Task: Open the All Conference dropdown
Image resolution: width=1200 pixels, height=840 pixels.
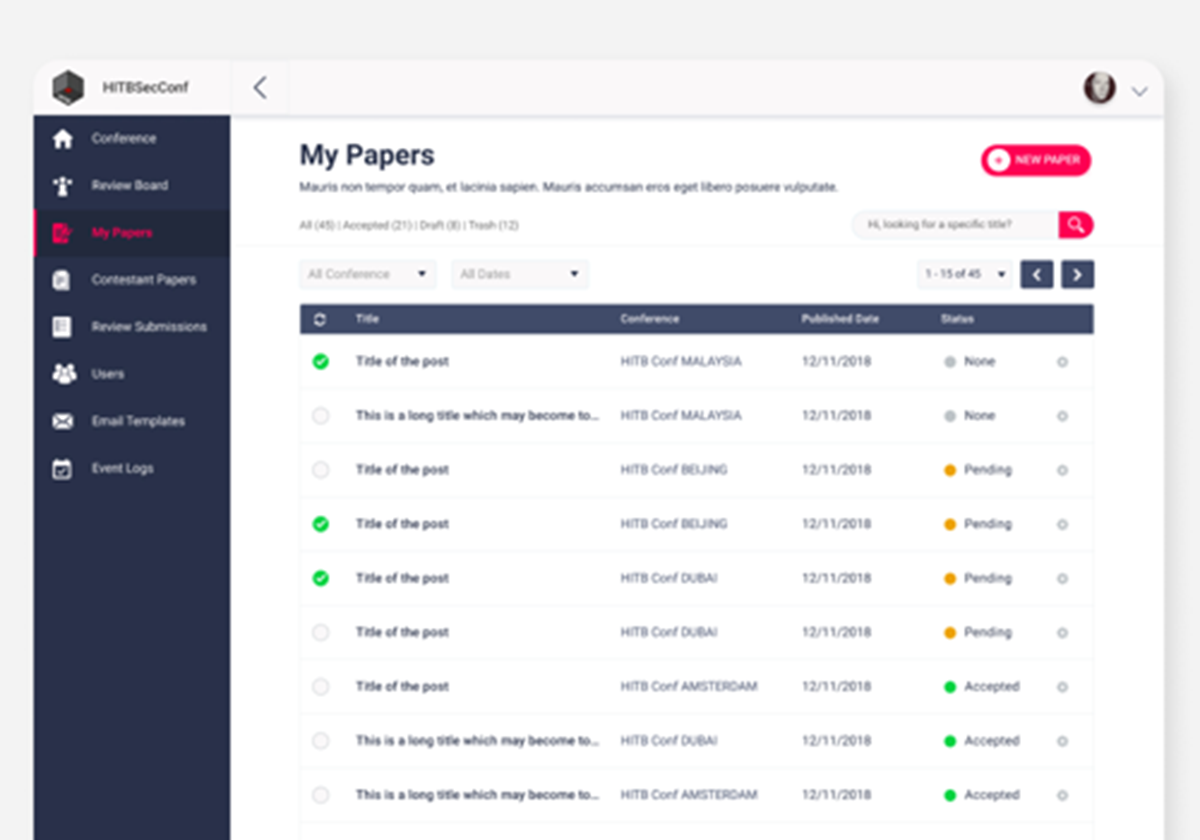Action: tap(368, 274)
